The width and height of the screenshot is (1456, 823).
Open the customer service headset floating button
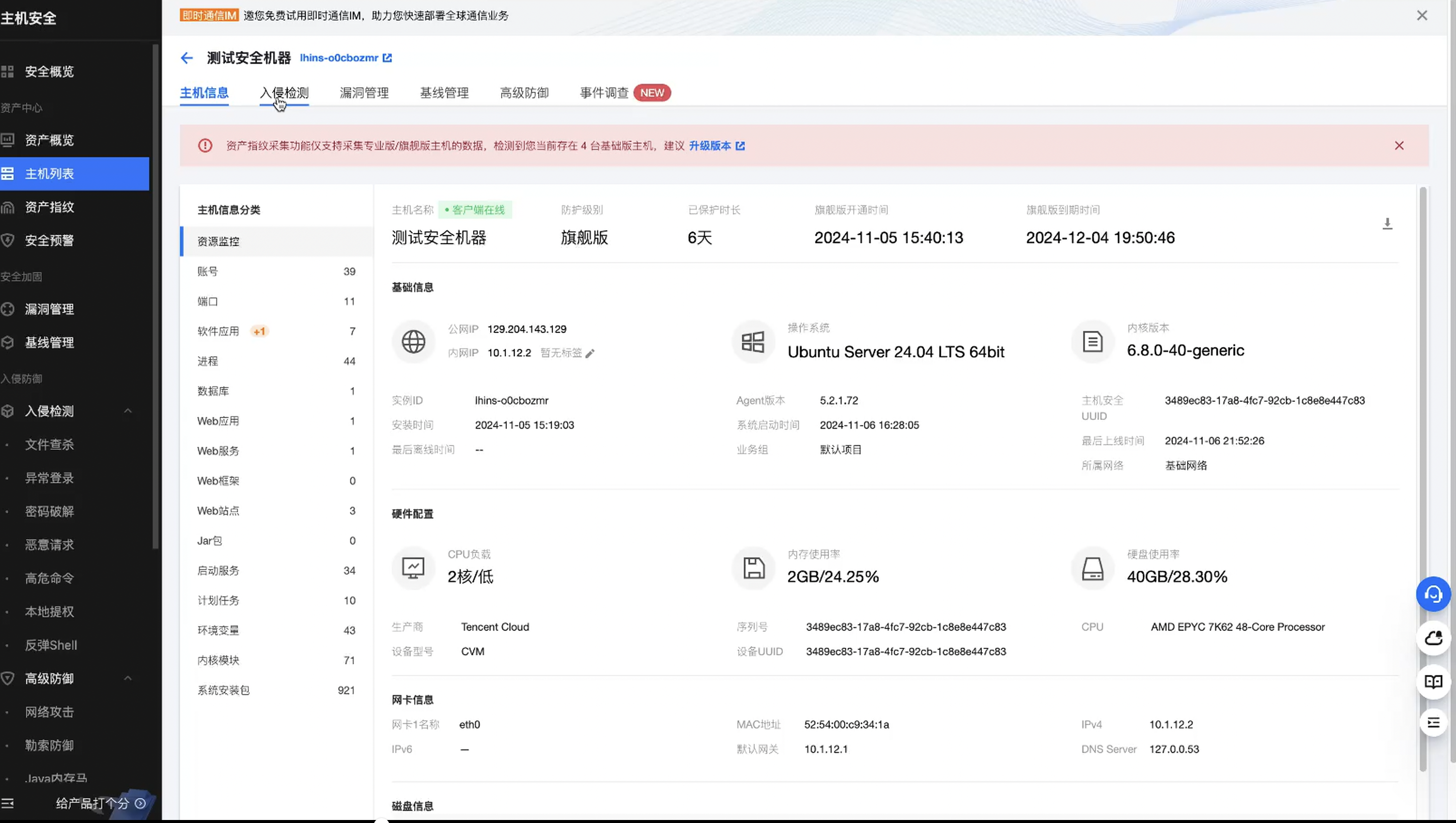tap(1433, 594)
